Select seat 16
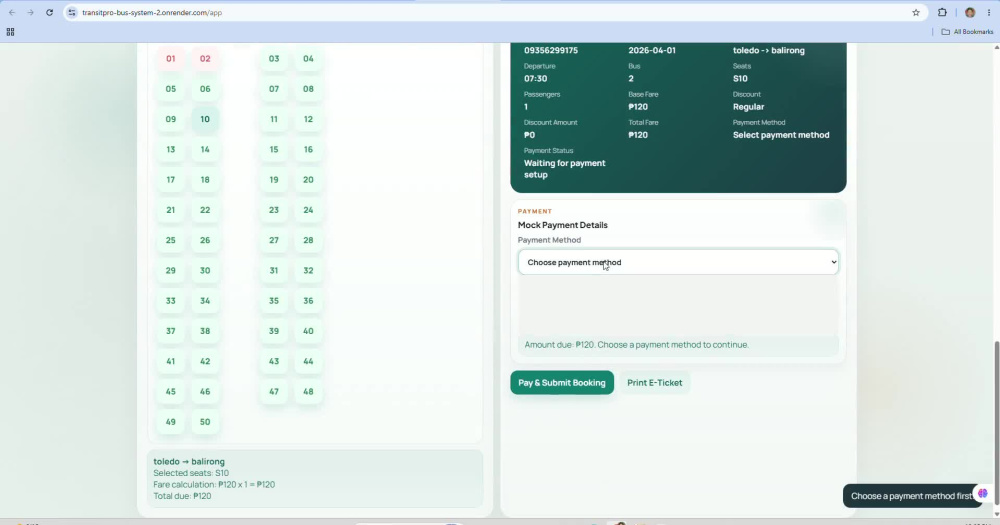The height and width of the screenshot is (525, 1000). pos(308,149)
